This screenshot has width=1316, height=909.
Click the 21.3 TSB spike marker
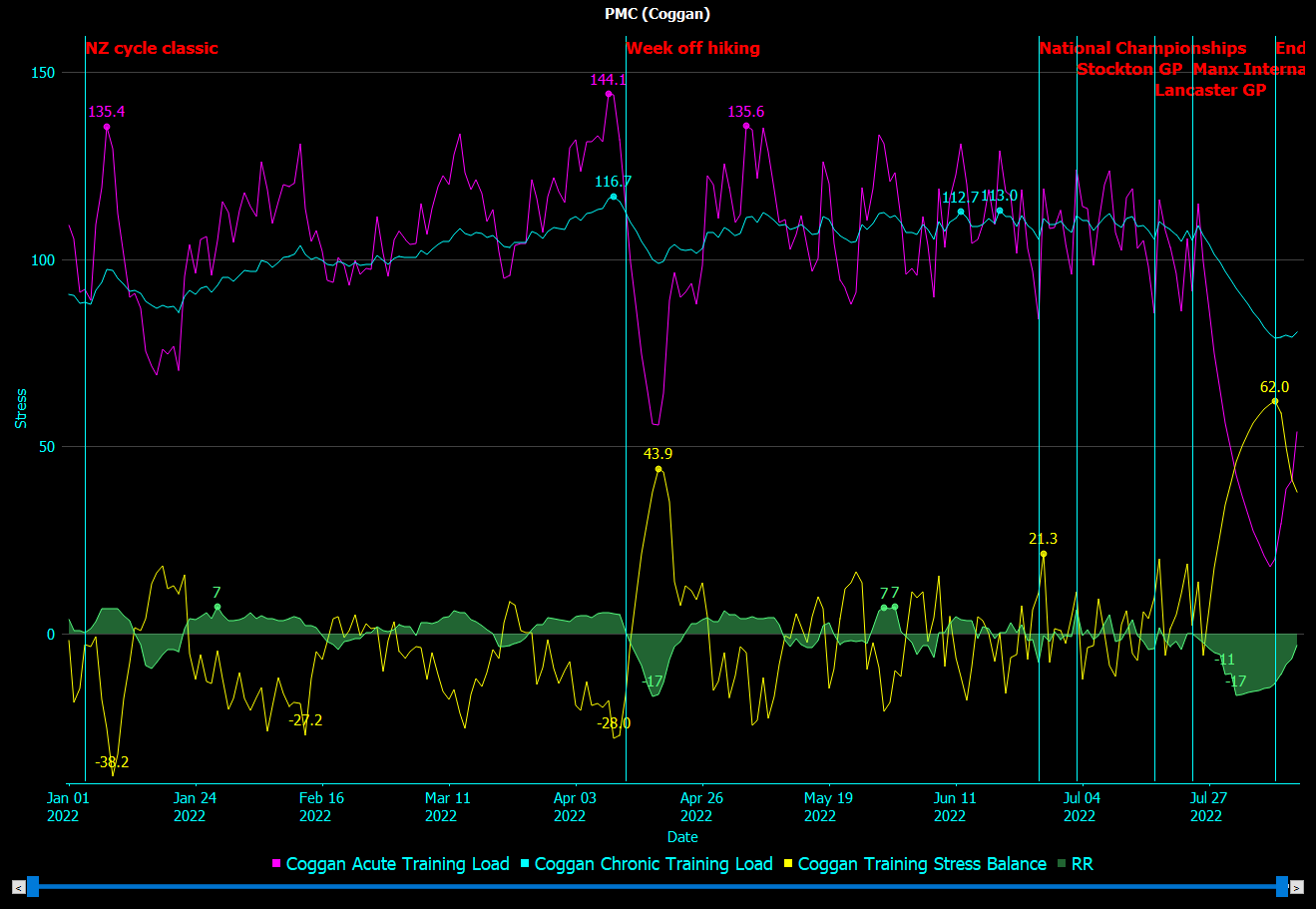tap(1044, 553)
